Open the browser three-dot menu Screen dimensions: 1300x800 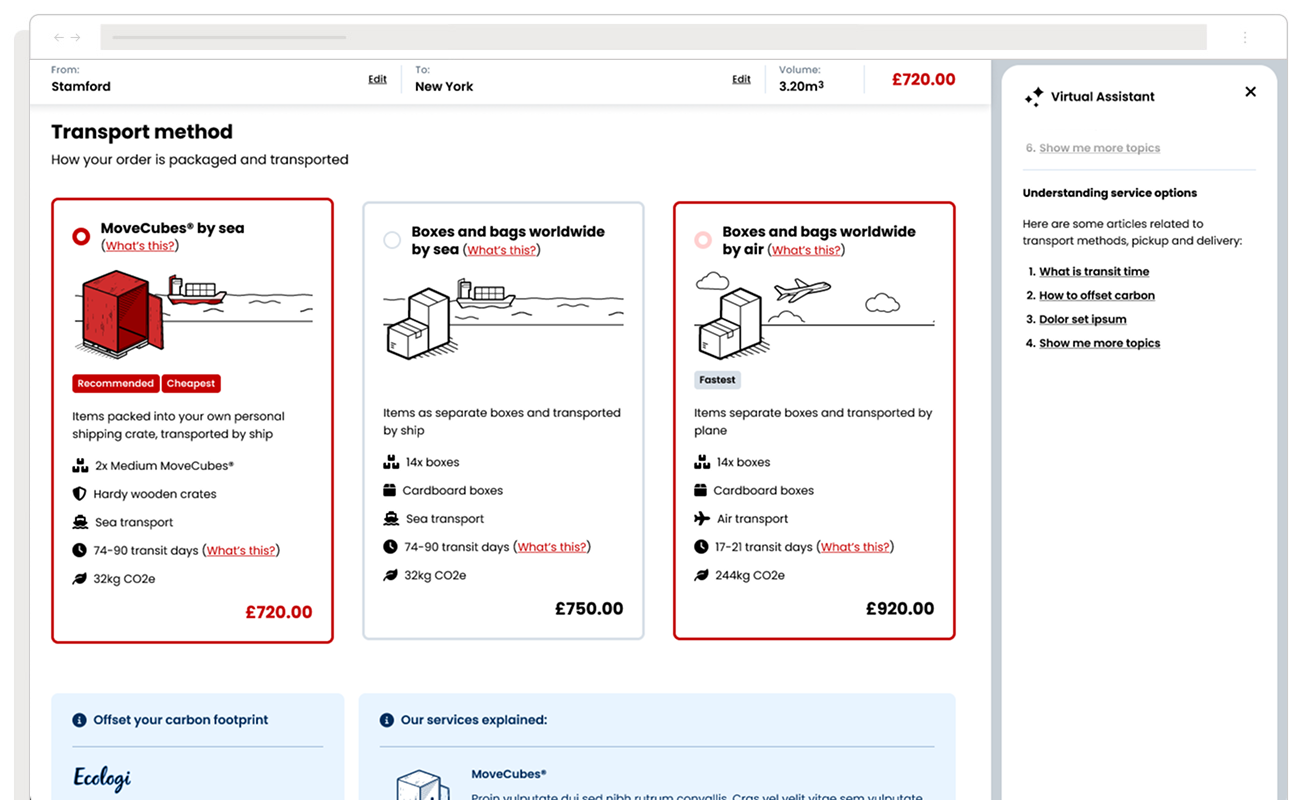click(x=1245, y=36)
